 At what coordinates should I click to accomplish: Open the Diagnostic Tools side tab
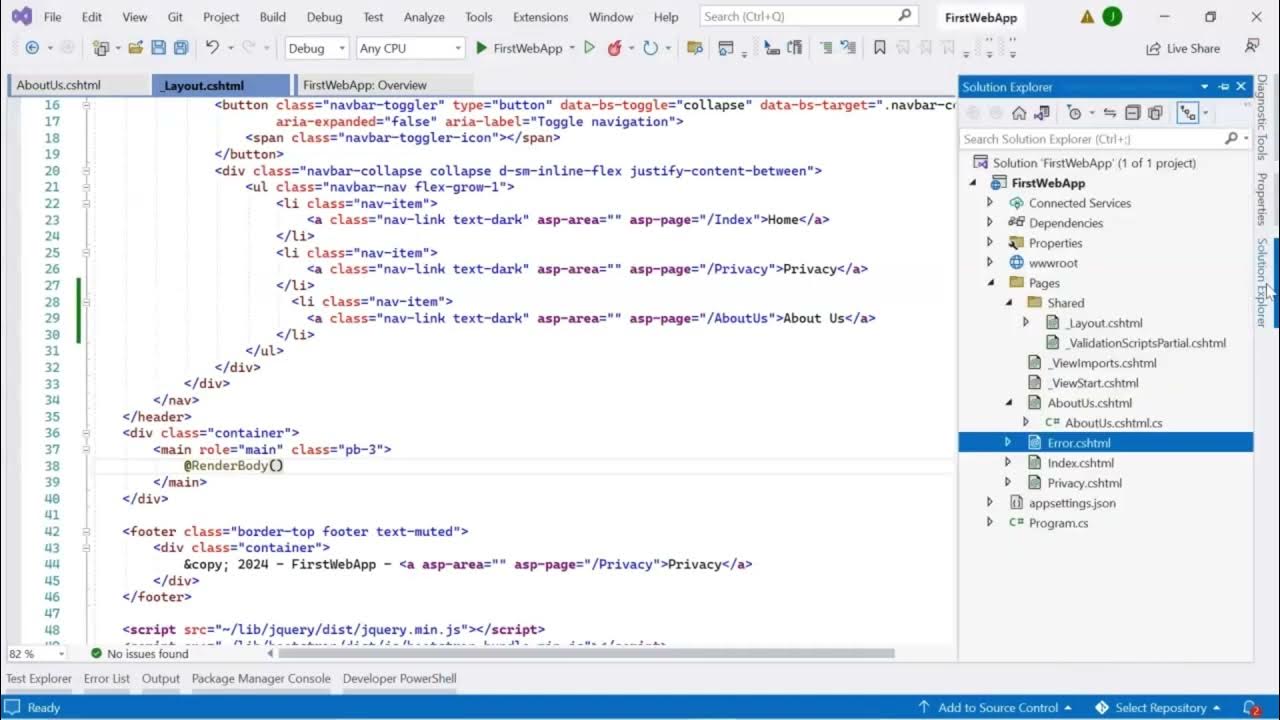1262,117
